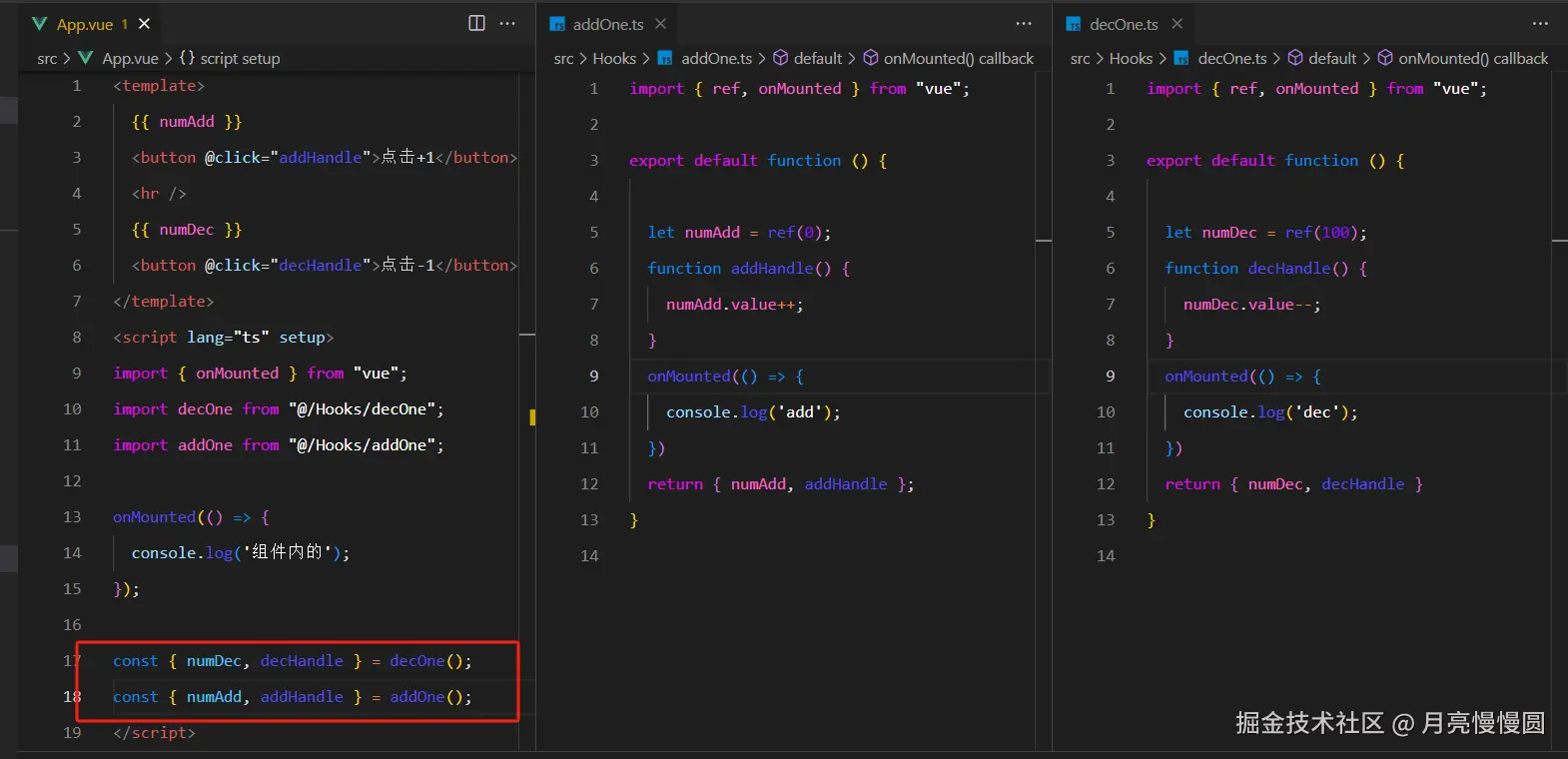Screen dimensions: 1568x759
Task: Open more actions in decOne.ts editor group
Action: 1540,23
